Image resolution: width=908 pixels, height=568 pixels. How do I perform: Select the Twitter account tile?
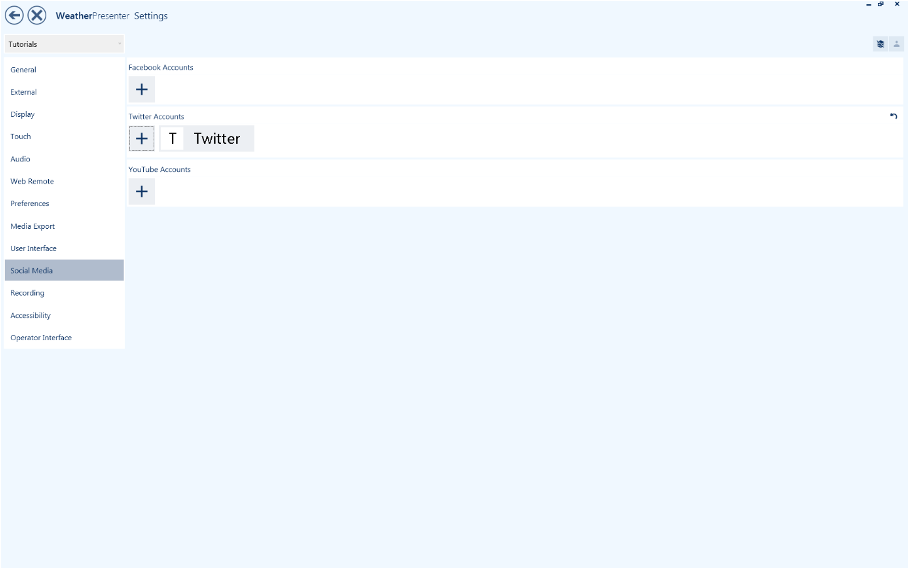tap(207, 139)
